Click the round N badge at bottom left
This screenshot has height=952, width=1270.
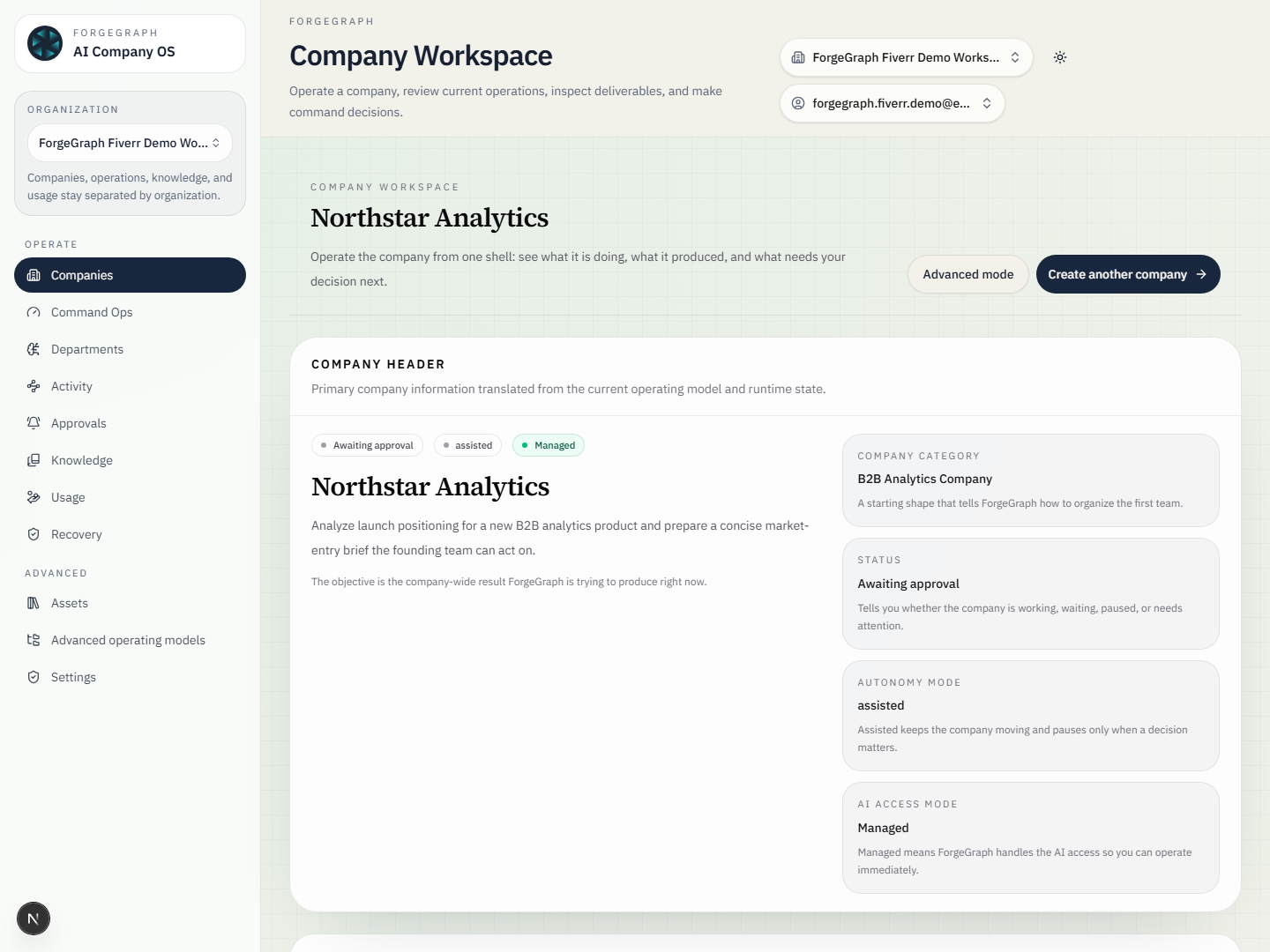34,919
